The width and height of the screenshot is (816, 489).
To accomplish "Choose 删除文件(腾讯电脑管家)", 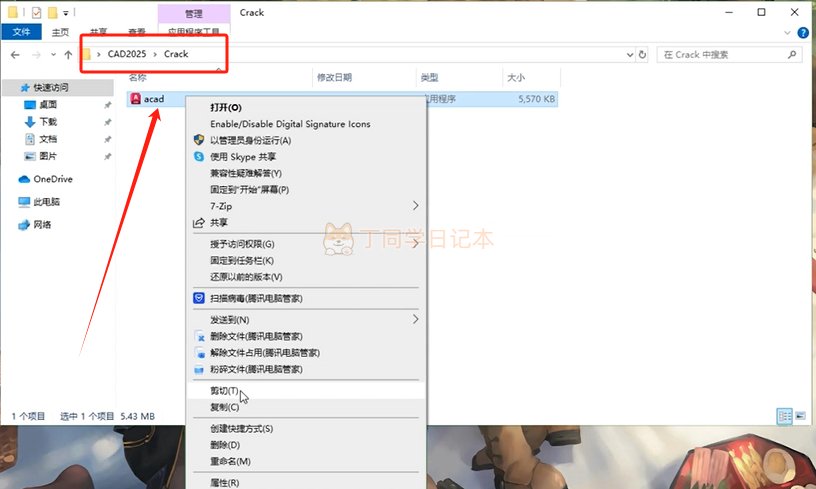I will coord(307,336).
